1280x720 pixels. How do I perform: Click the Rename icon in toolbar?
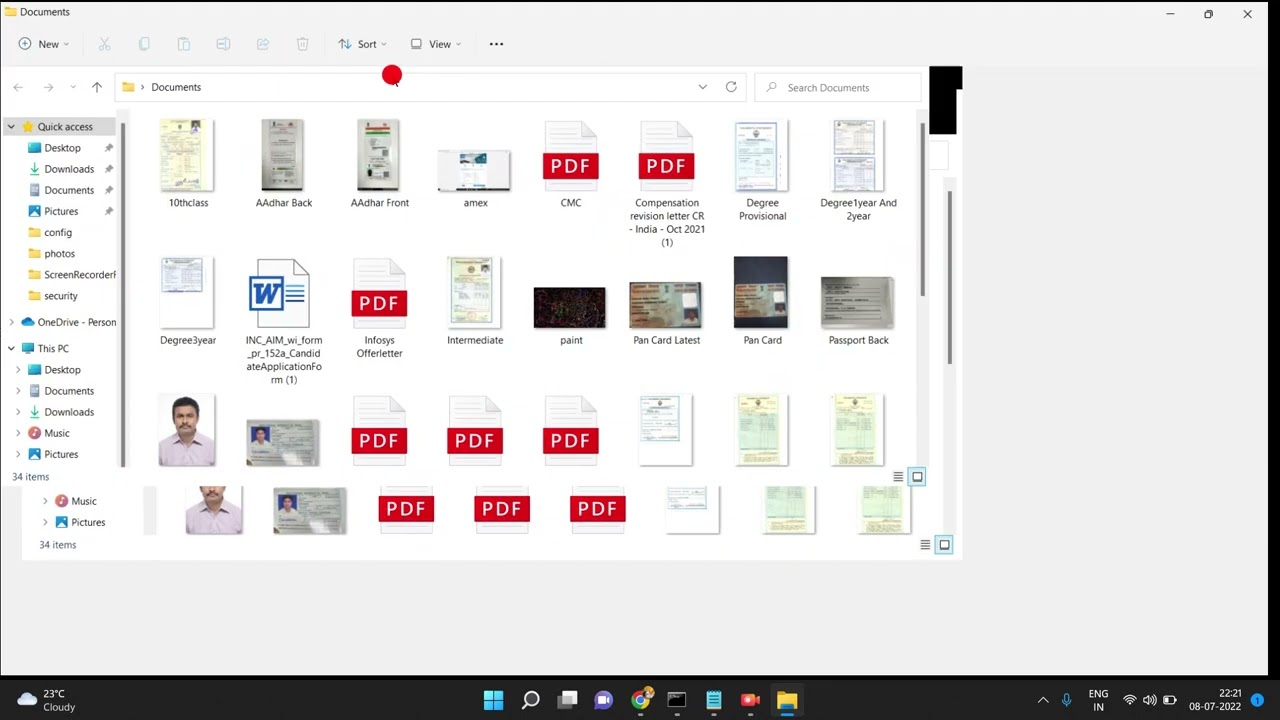223,44
